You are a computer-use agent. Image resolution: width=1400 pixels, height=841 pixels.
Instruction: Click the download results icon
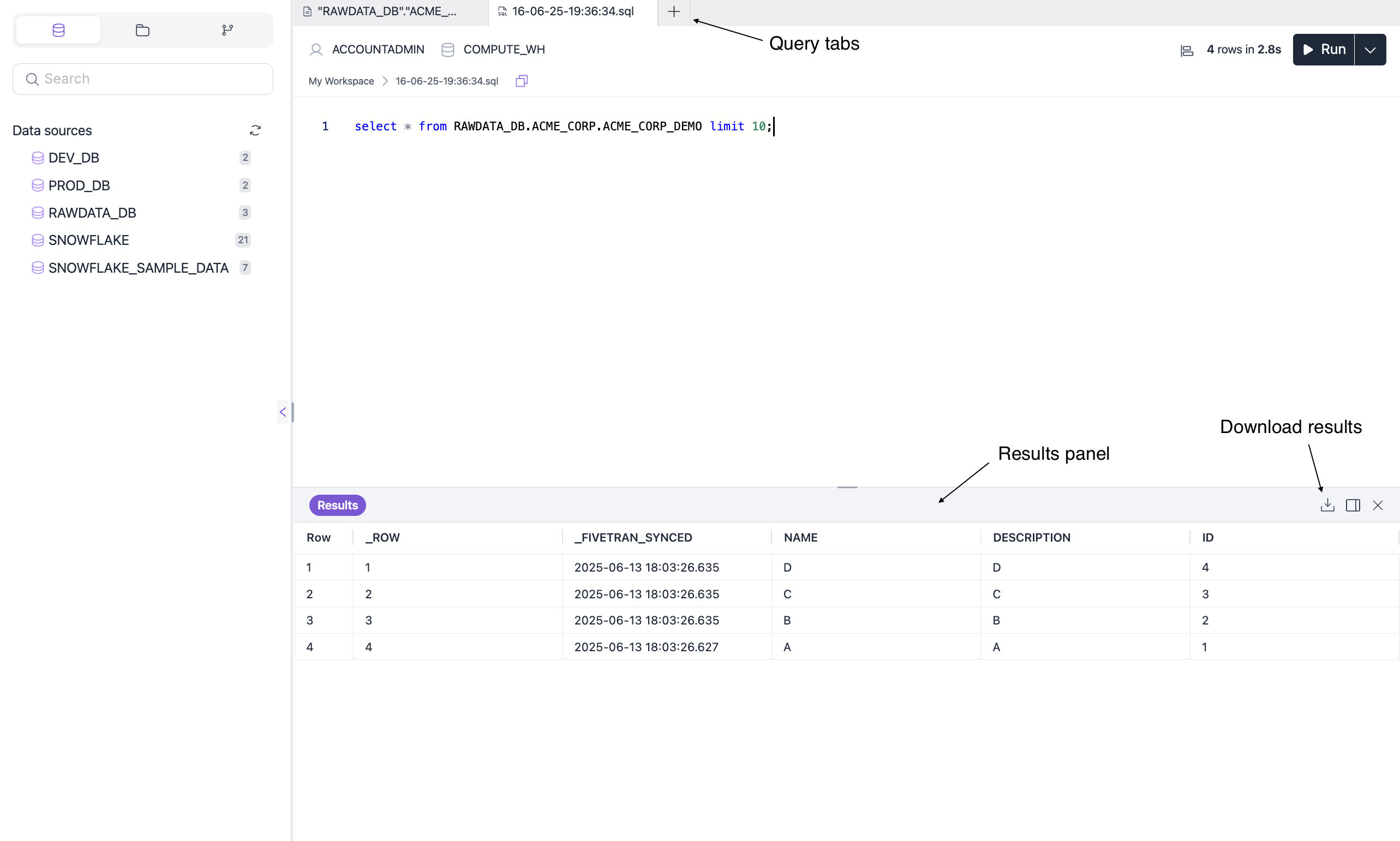pos(1327,505)
